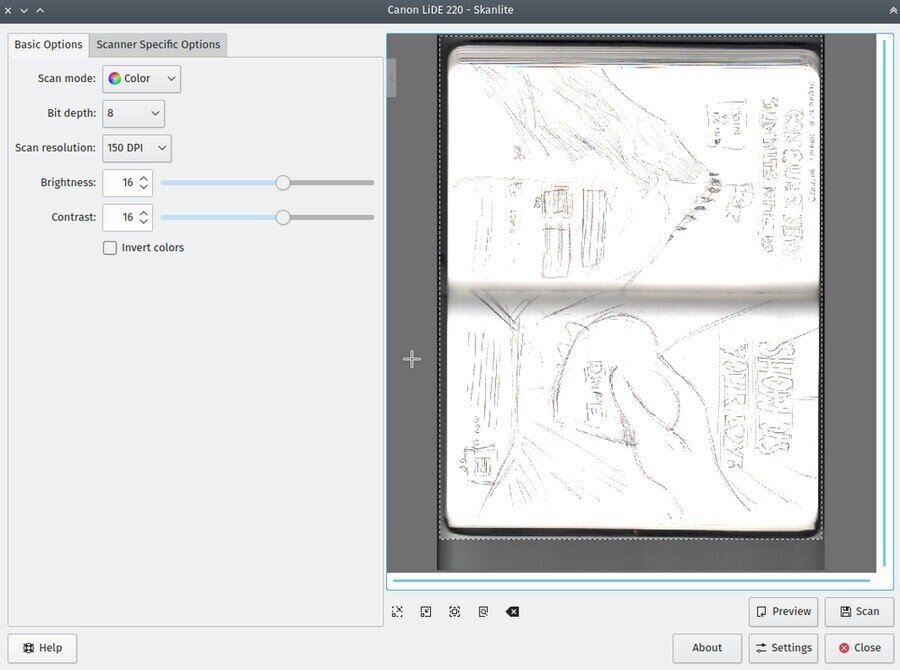Collapse the options panel using side handle

pos(390,78)
